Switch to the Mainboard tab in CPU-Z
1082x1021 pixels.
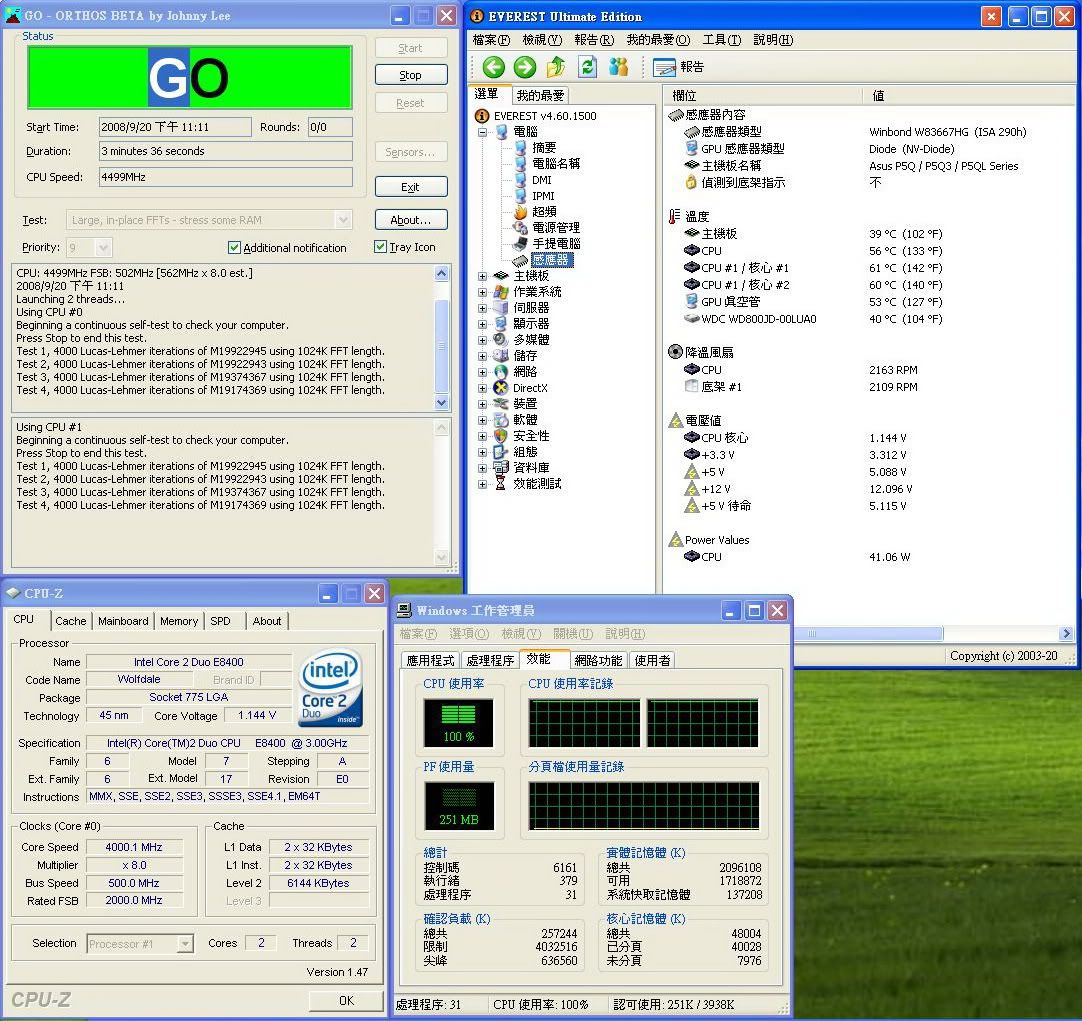tap(123, 621)
